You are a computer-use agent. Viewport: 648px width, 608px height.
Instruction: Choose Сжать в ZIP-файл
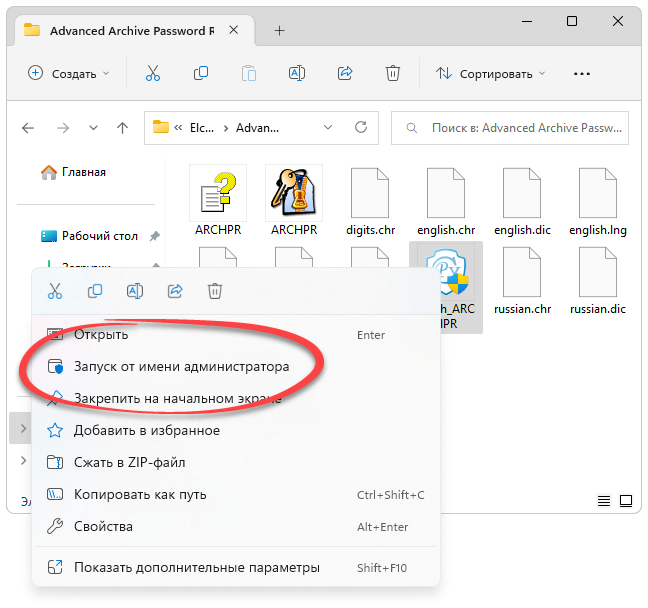point(236,462)
